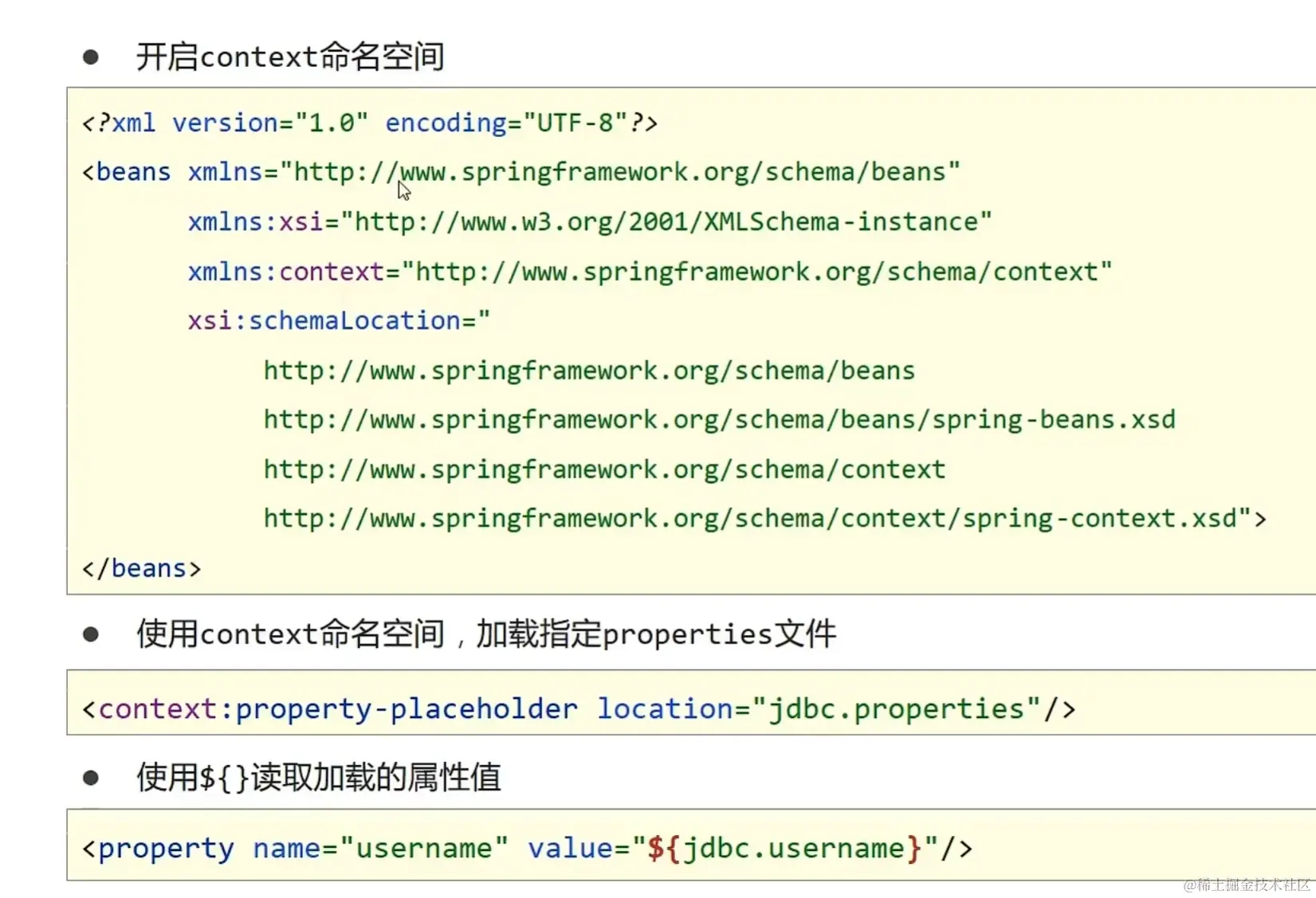
Task: Click the 'schema/context' URL in schemaLocation
Action: pyautogui.click(x=604, y=469)
